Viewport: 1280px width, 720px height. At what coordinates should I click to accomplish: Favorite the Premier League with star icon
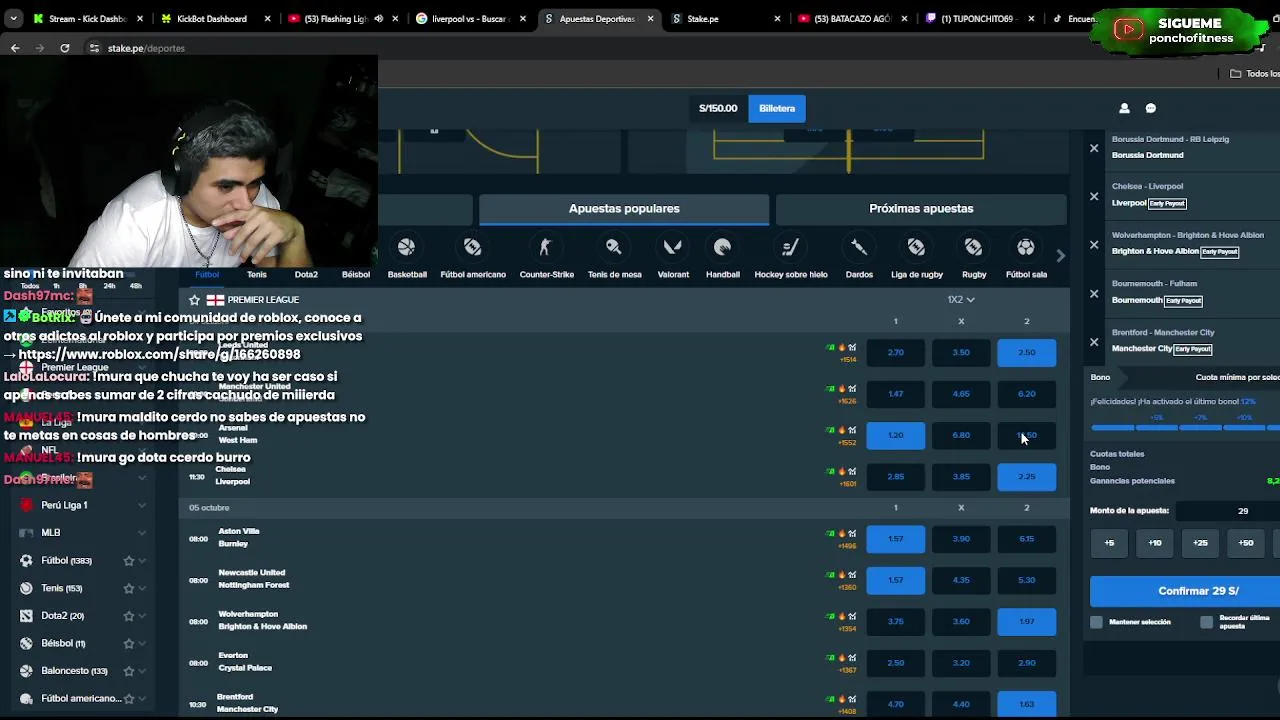pos(195,300)
